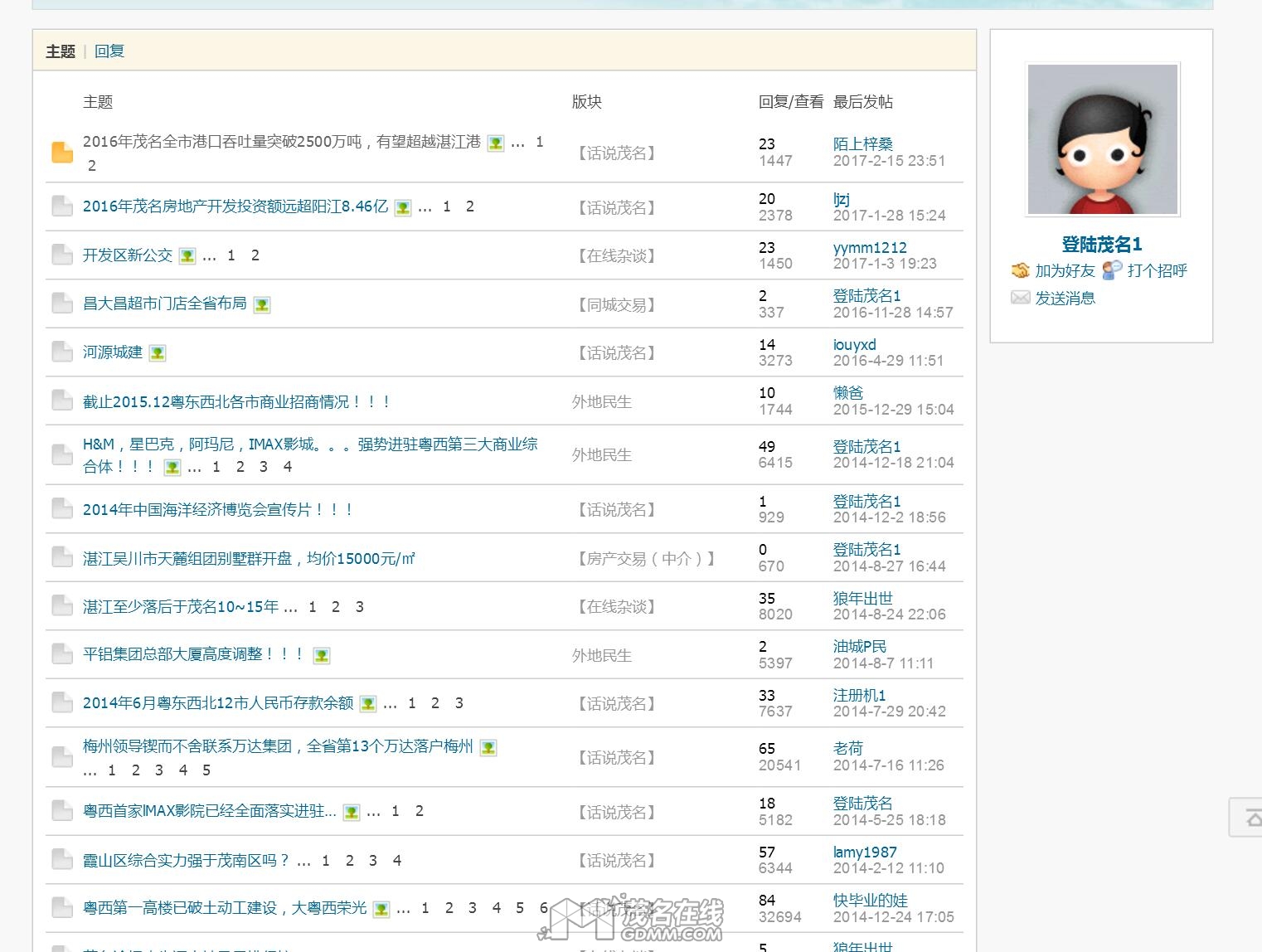Open folder icon for 2016年茂名全市港口吞吐量 thread
1262x952 pixels.
click(x=62, y=152)
